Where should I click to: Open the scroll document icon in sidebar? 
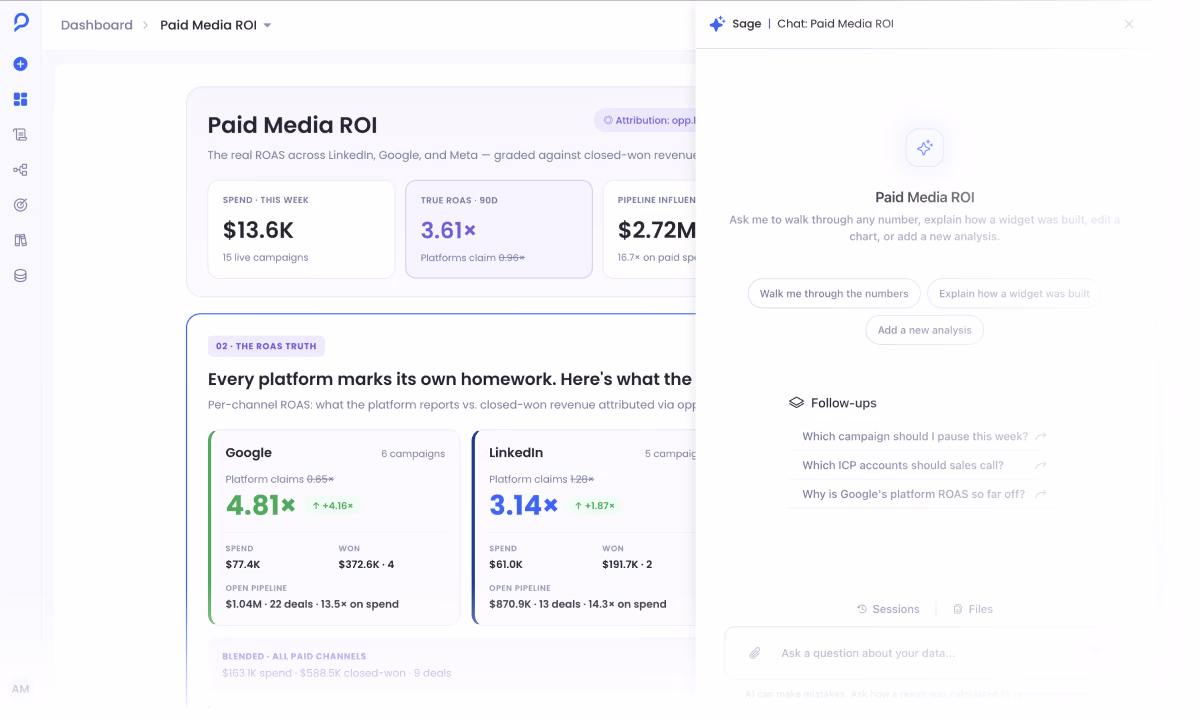tap(20, 134)
